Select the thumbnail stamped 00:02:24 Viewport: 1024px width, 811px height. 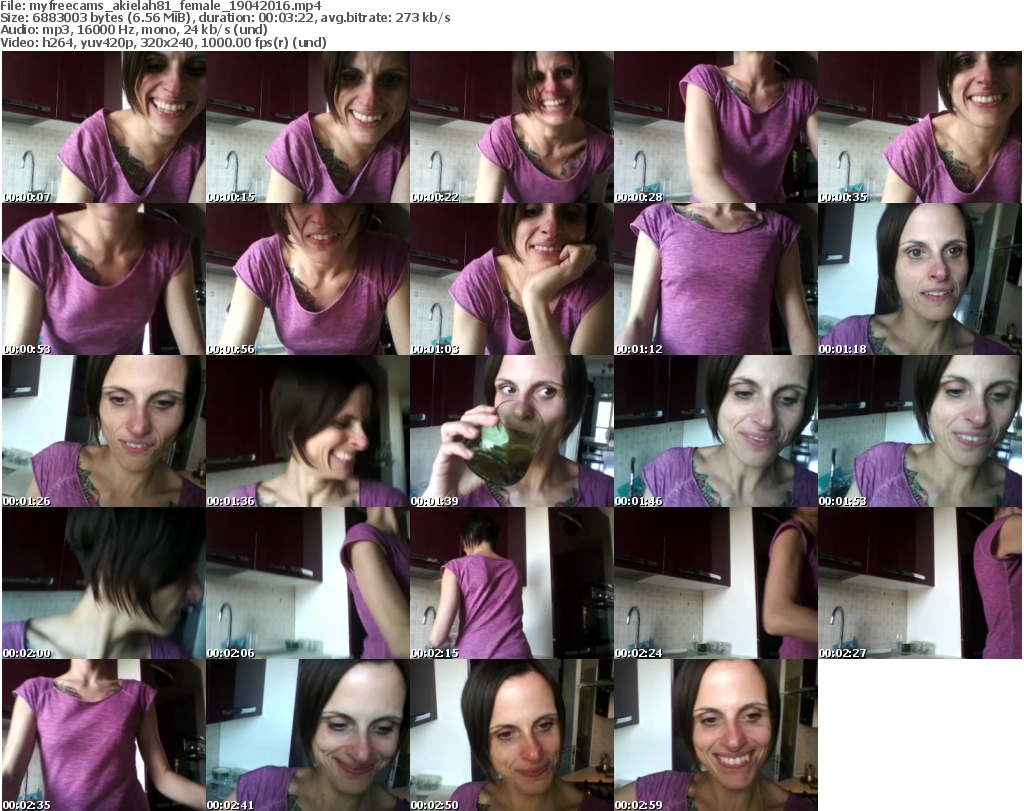[x=715, y=583]
